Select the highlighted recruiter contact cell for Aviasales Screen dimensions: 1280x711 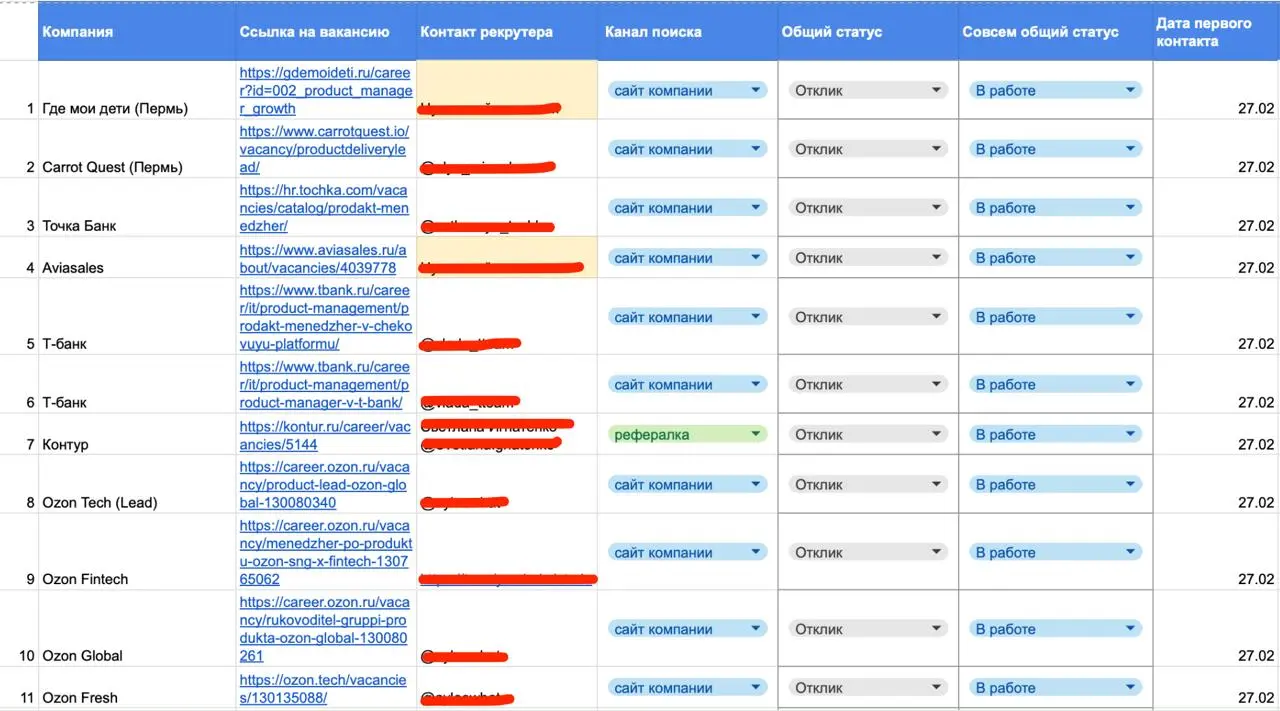click(507, 259)
